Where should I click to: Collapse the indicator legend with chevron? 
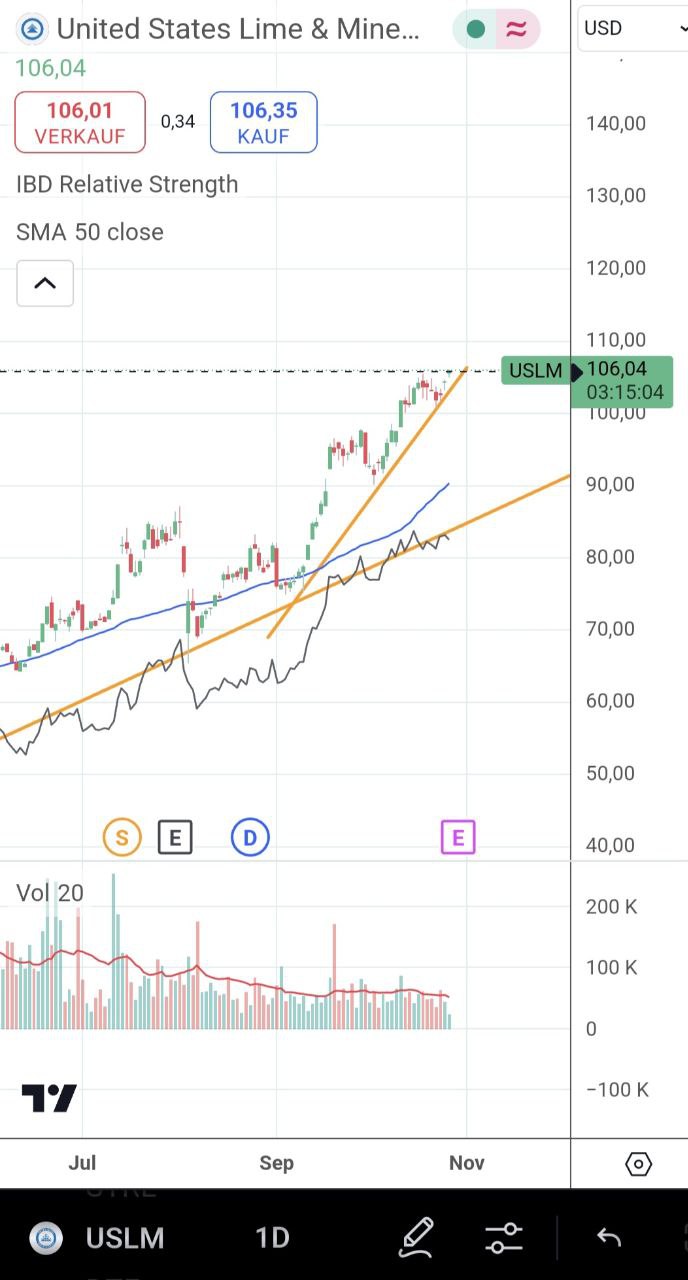45,283
